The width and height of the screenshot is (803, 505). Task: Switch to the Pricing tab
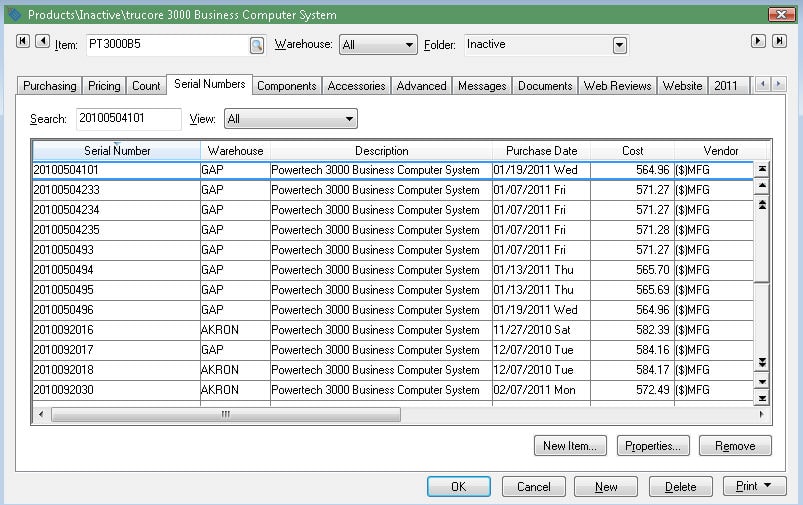104,86
